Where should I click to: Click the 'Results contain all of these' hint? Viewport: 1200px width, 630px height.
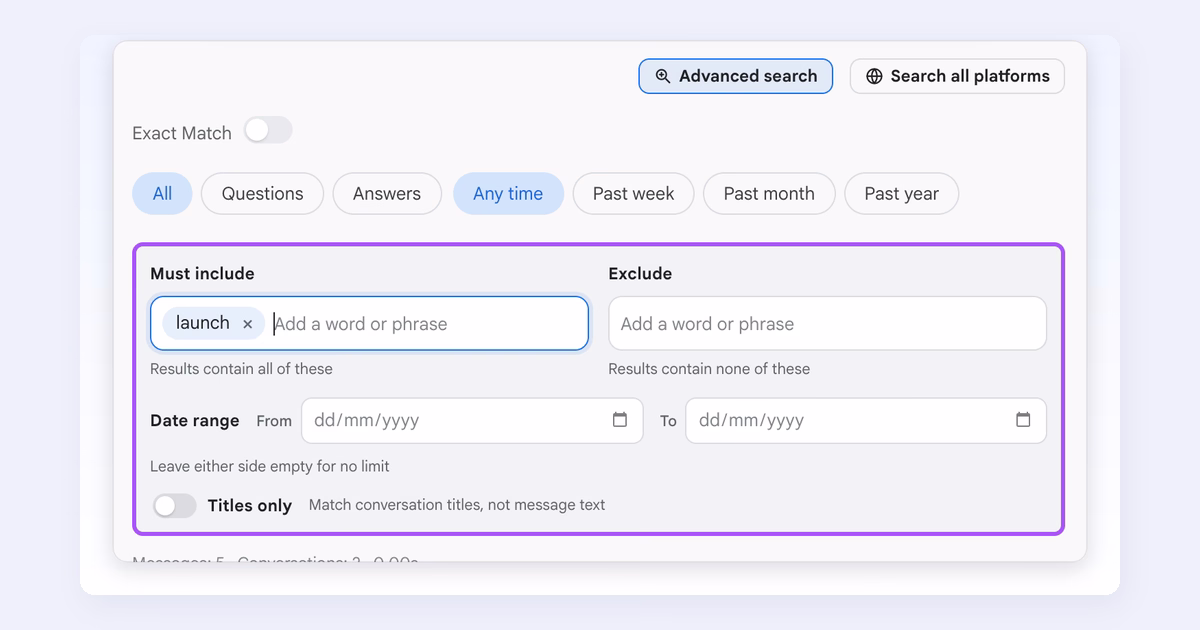pos(241,369)
